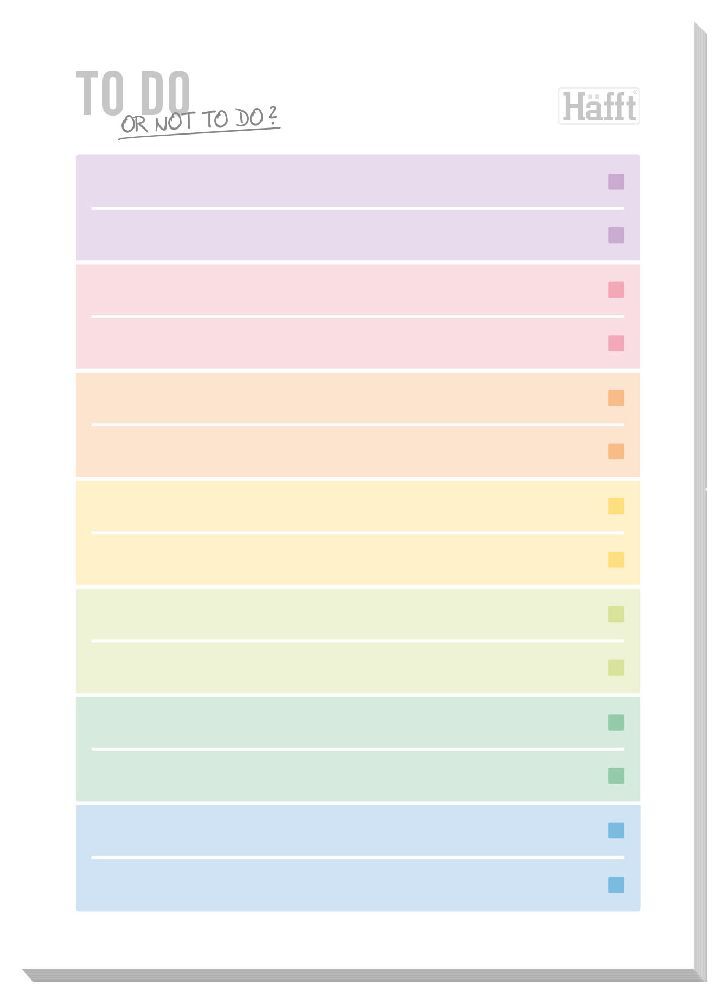Mark the upper blue checkbox

(615, 830)
